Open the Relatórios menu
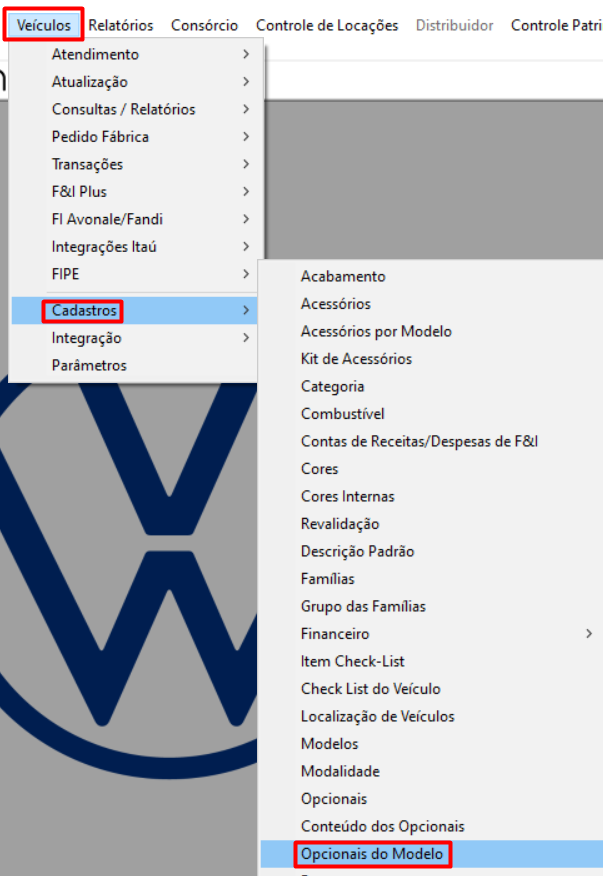Screen dimensions: 603x876 pos(120,25)
